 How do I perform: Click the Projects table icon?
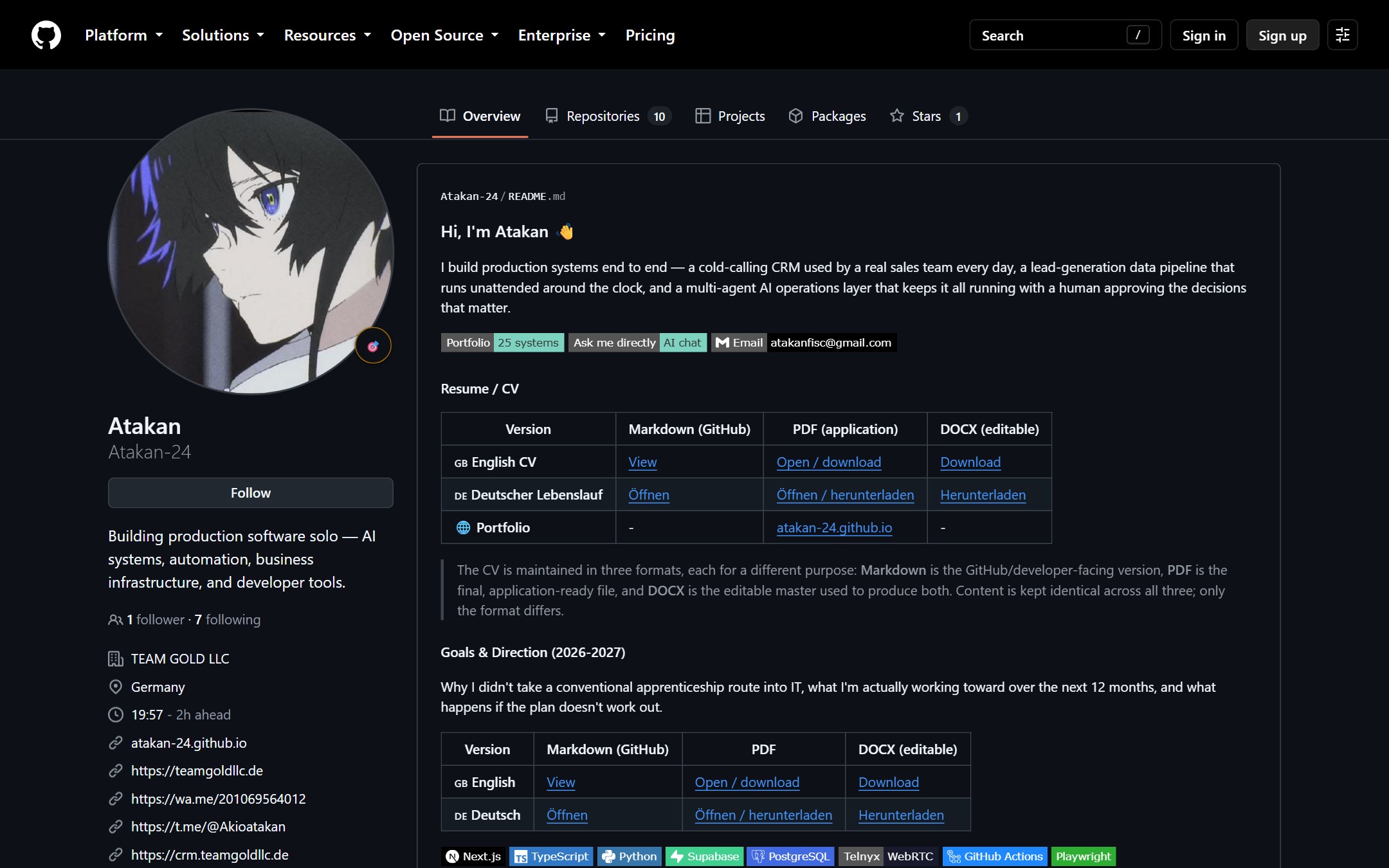[x=703, y=116]
